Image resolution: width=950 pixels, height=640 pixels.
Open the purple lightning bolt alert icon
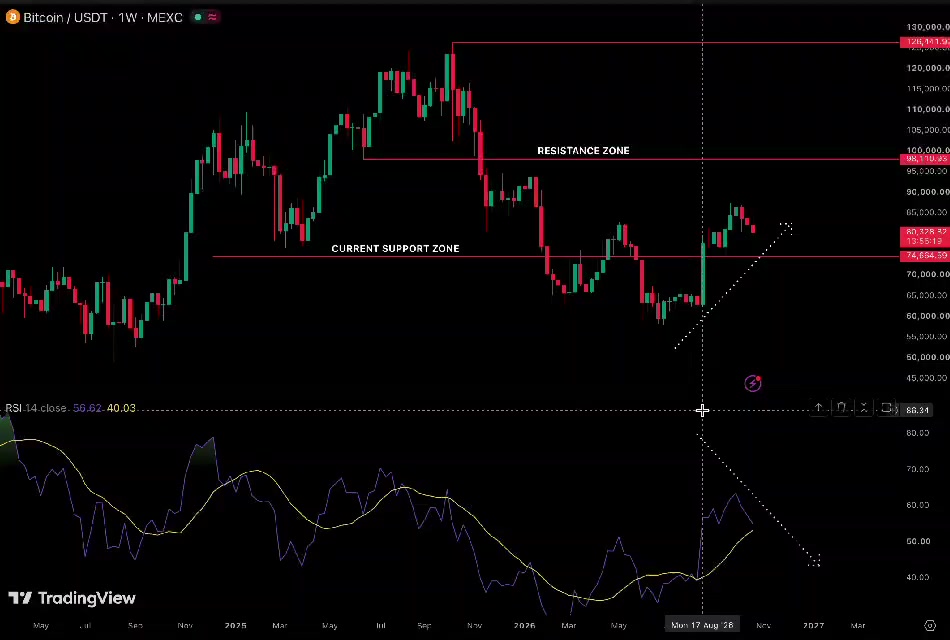[752, 383]
